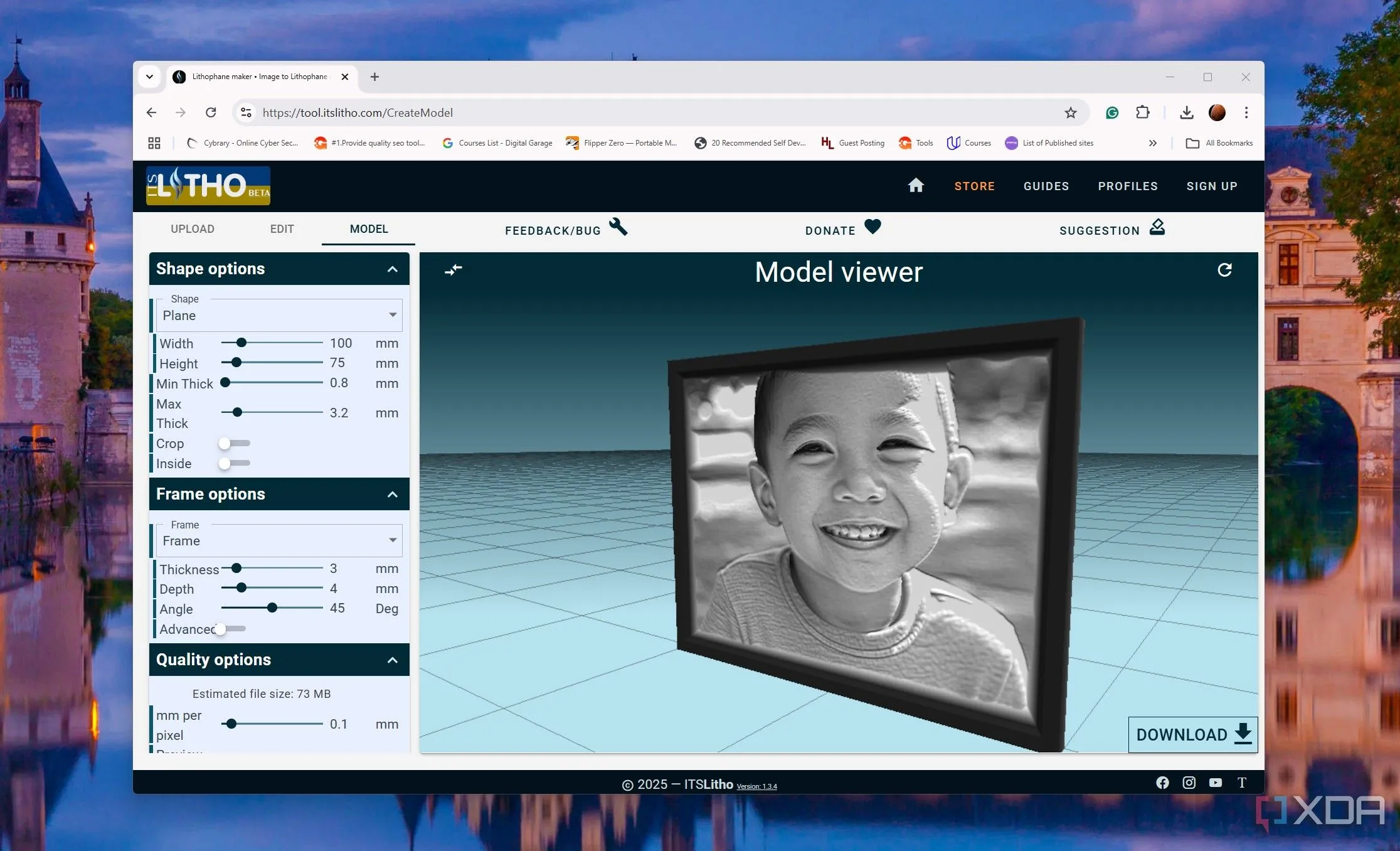Image resolution: width=1400 pixels, height=851 pixels.
Task: Click the SIGN UP link
Action: [1212, 186]
